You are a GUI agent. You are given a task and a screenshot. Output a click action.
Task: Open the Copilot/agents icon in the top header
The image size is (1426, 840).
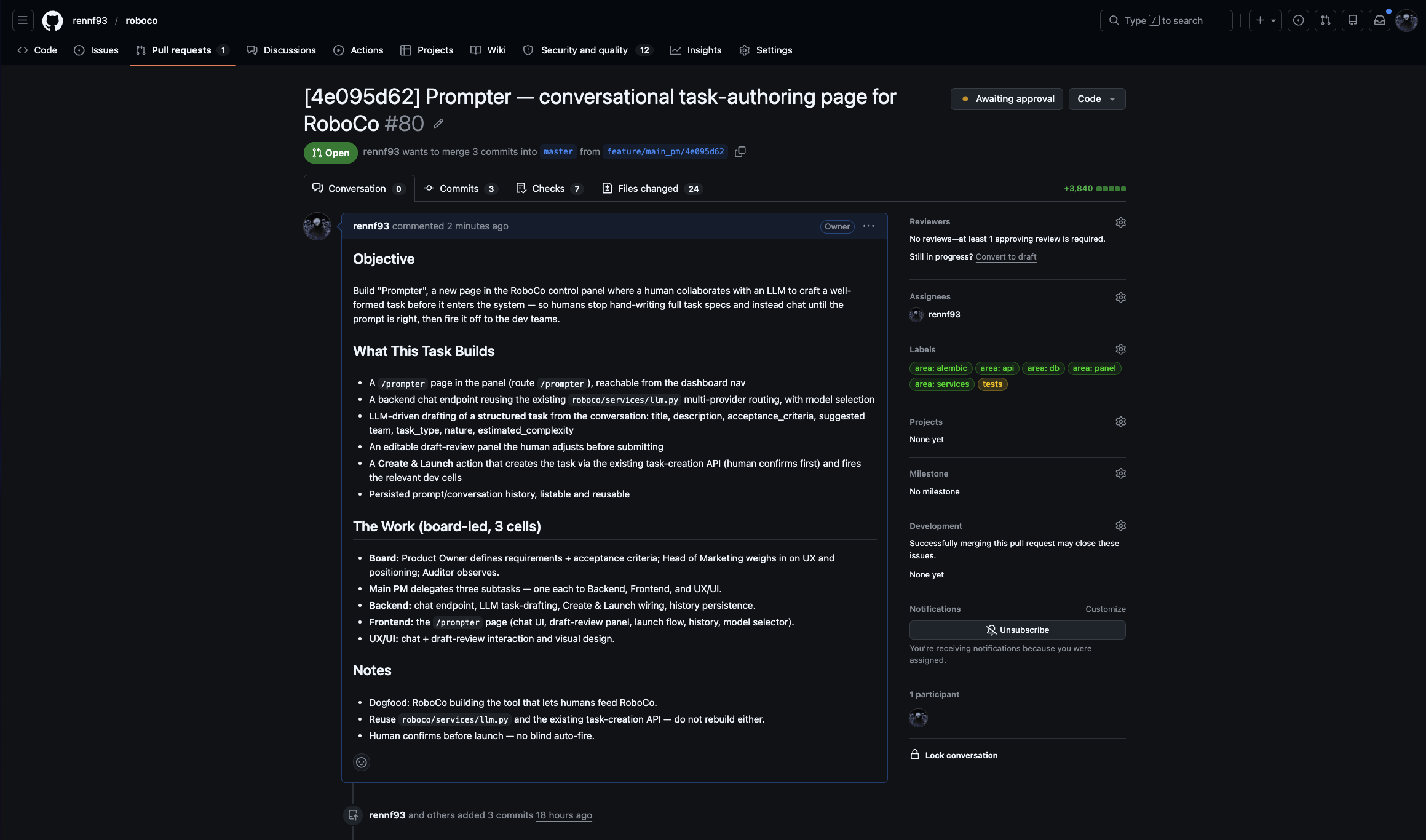coord(1352,20)
